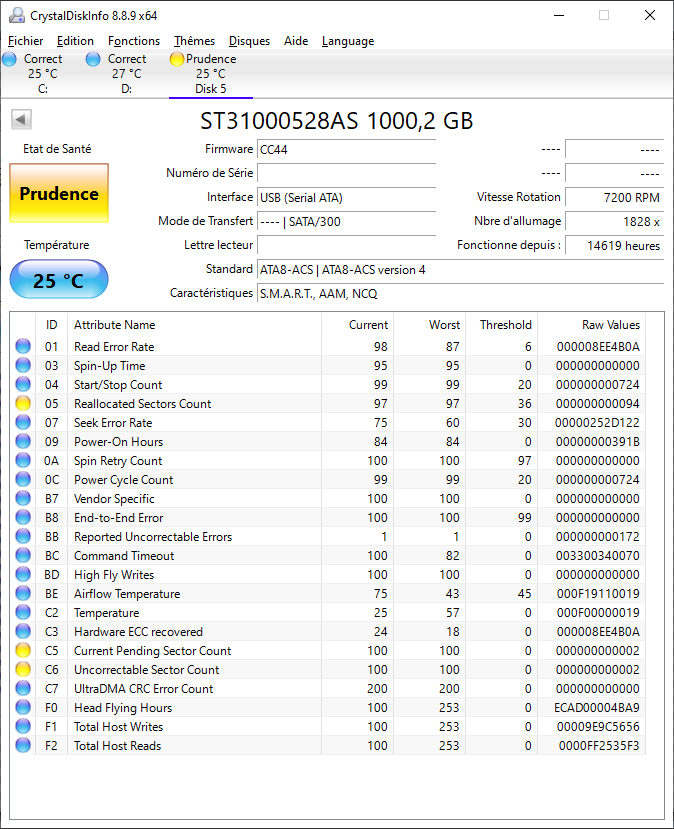Open the Fichier menu

(25, 41)
